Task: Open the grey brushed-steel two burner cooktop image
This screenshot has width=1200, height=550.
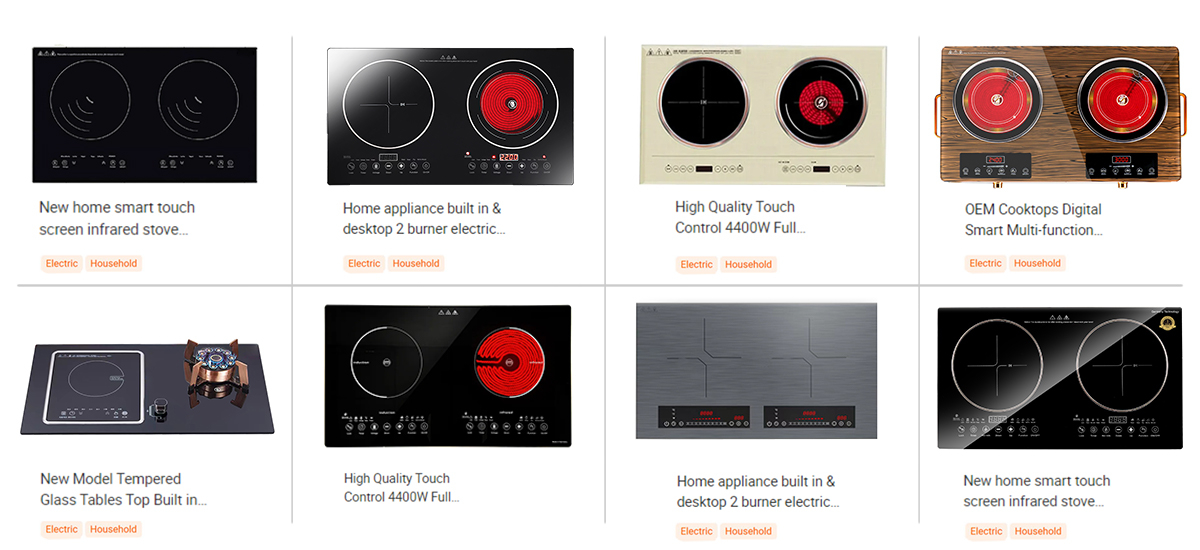Action: pos(757,371)
